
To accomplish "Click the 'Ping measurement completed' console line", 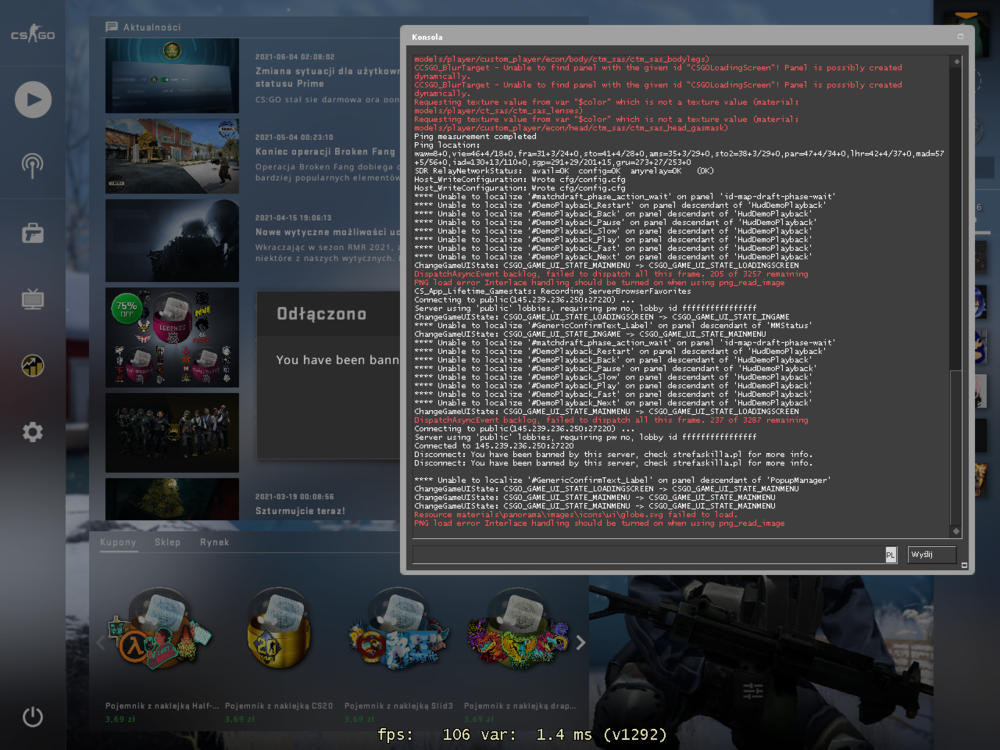I will [475, 136].
